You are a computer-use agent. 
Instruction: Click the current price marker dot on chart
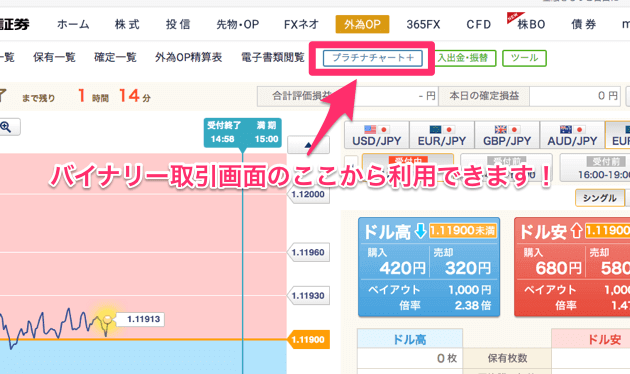pyautogui.click(x=107, y=319)
